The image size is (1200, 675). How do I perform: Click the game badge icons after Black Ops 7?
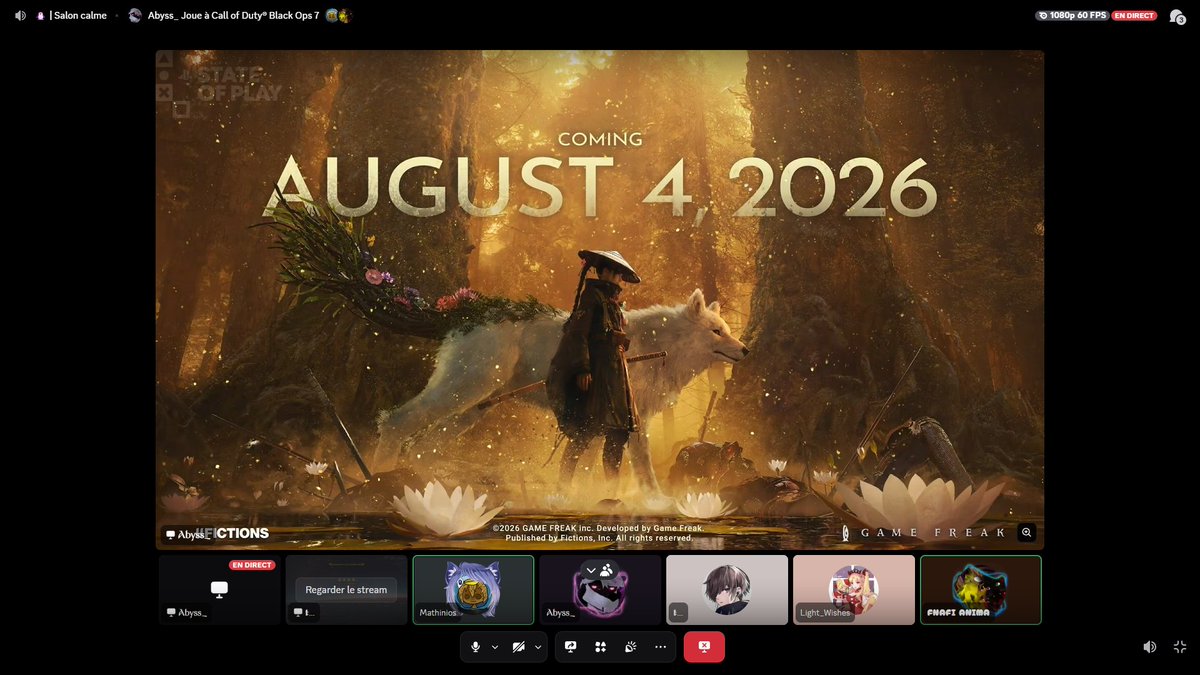coord(338,16)
